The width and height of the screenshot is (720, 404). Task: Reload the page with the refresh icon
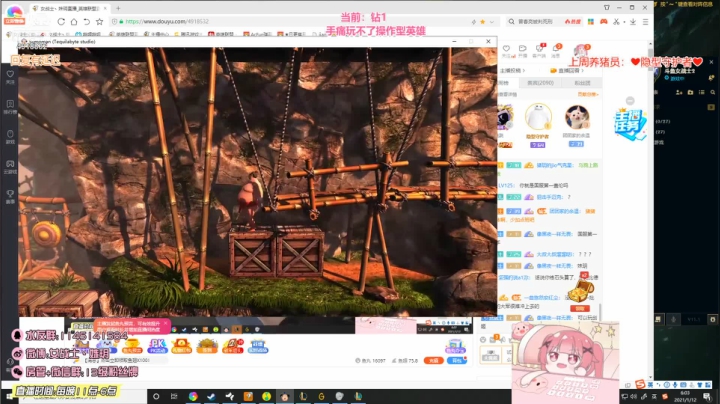[x=61, y=22]
